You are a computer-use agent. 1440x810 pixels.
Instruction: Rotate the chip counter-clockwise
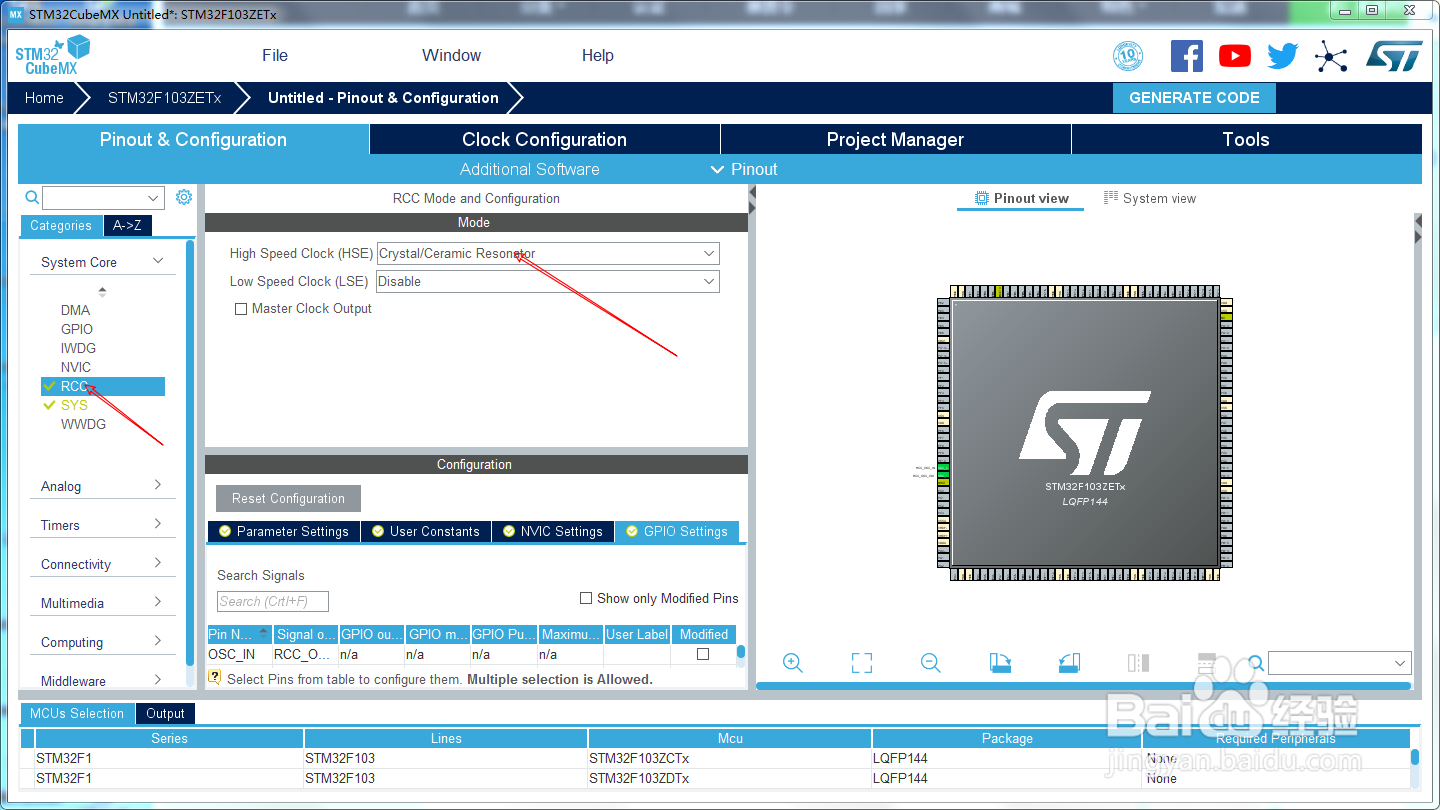(x=1069, y=662)
